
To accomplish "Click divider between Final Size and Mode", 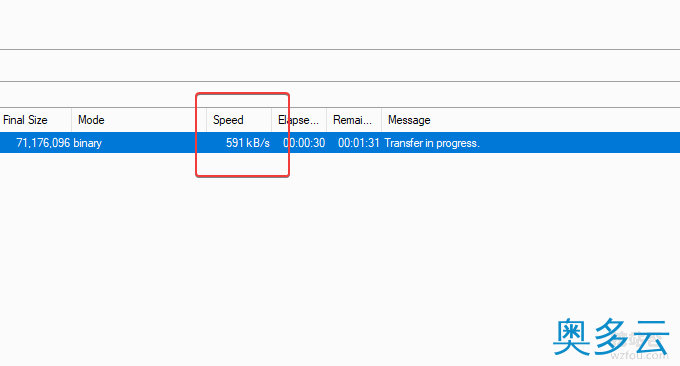I will 72,120.
